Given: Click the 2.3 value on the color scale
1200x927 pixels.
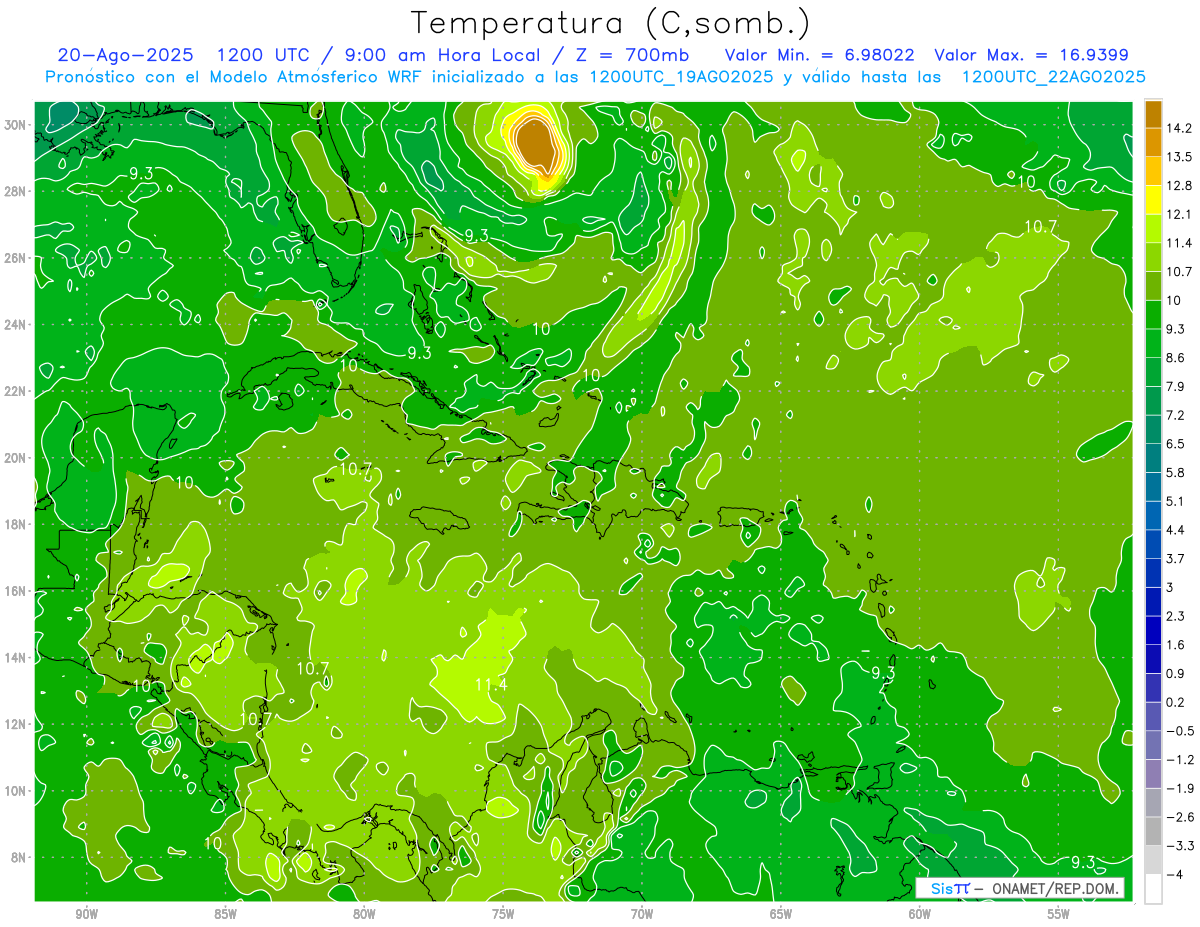Looking at the screenshot, I should [x=1176, y=616].
